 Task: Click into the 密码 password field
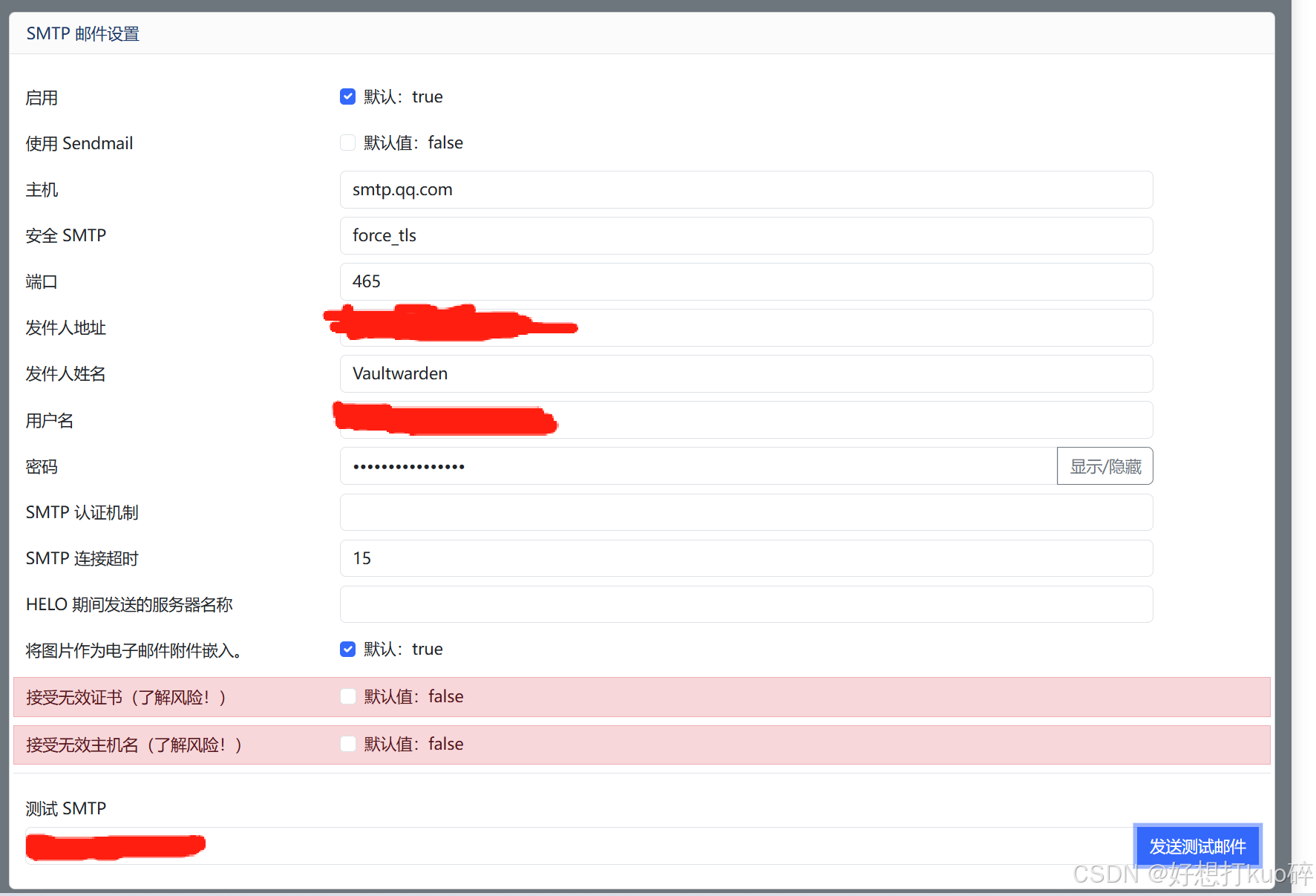[698, 466]
